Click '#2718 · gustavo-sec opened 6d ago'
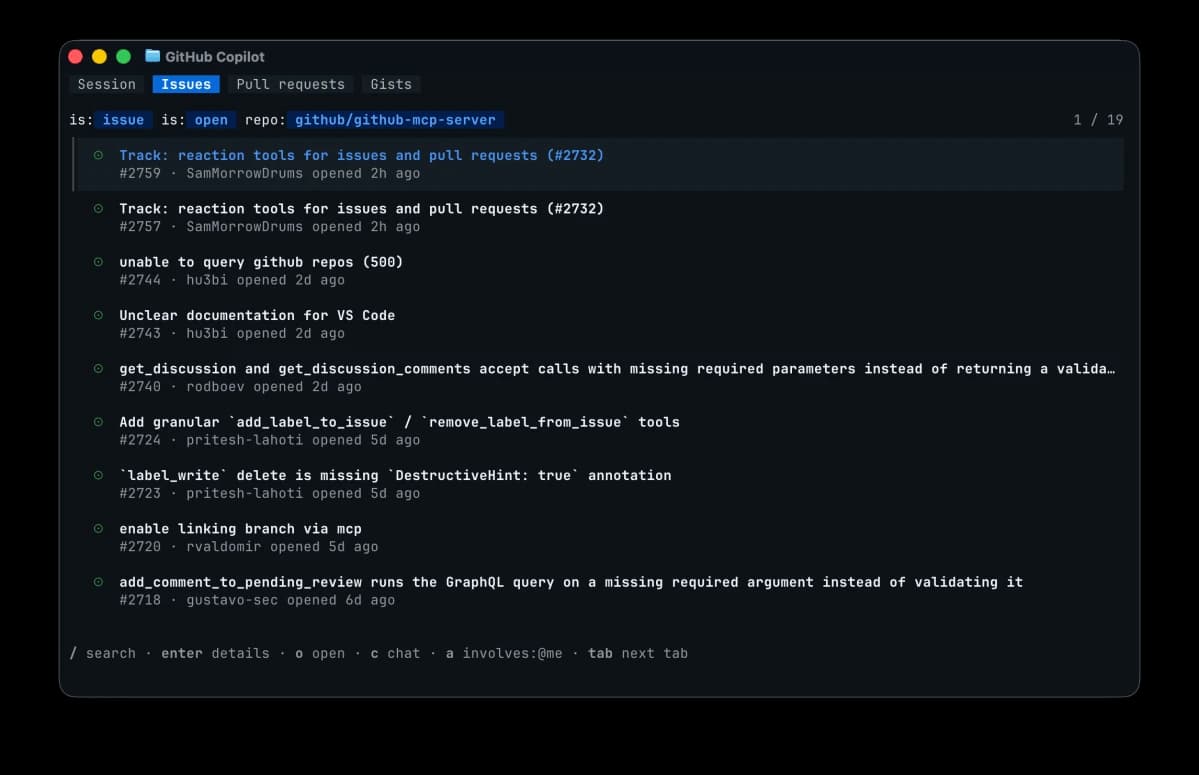This screenshot has height=775, width=1199. pos(257,600)
